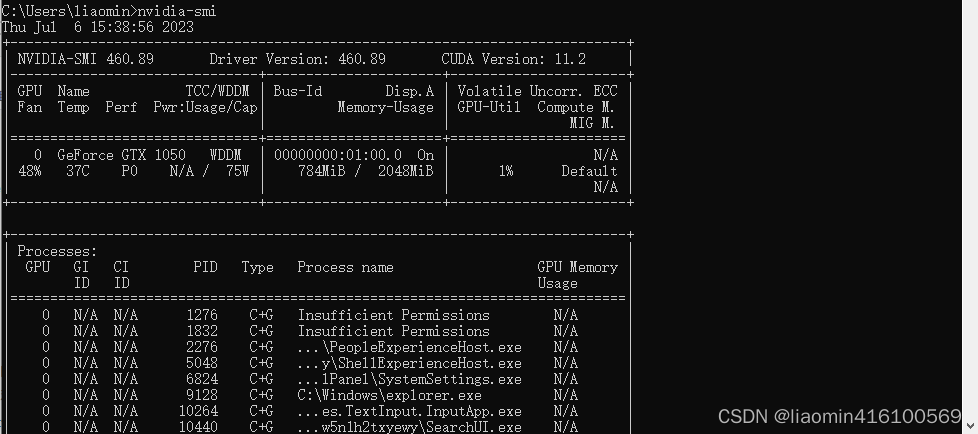Click the Disp.A On value

tap(425, 155)
